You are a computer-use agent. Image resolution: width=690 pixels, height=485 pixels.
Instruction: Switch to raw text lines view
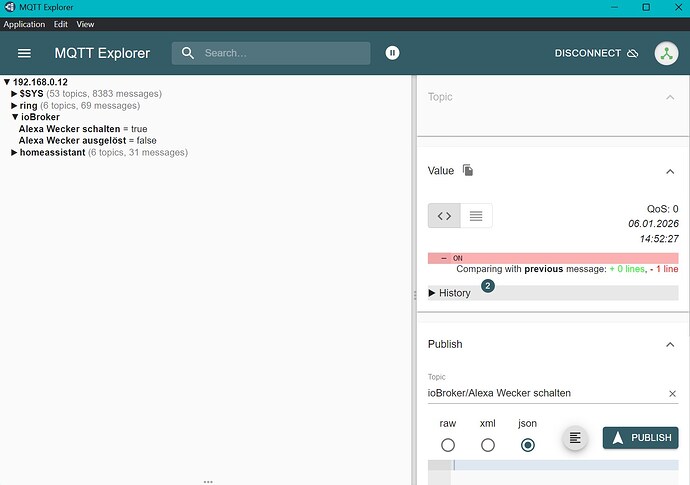pyautogui.click(x=476, y=216)
